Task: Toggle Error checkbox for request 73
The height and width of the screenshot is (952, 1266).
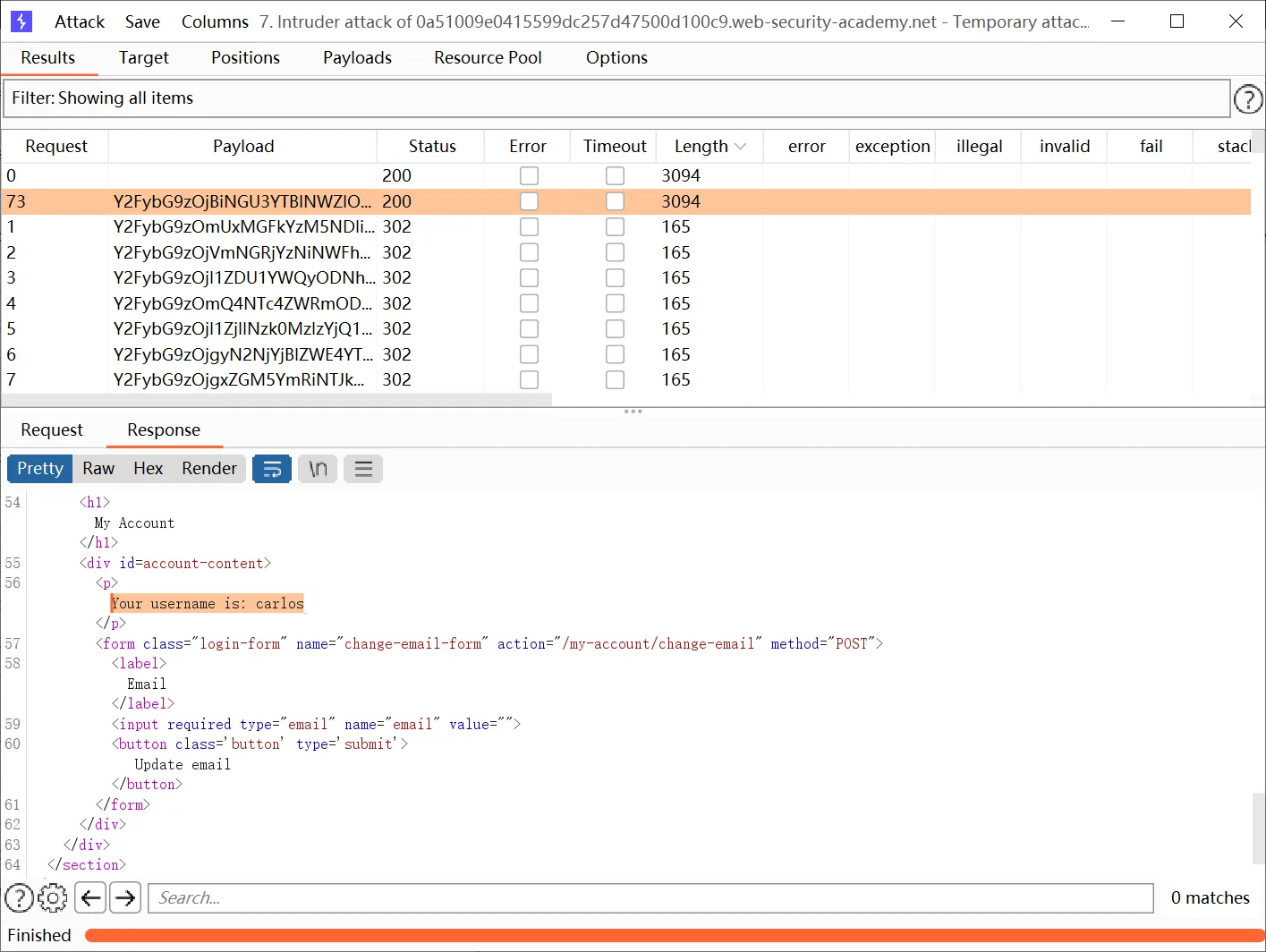Action: pos(529,201)
